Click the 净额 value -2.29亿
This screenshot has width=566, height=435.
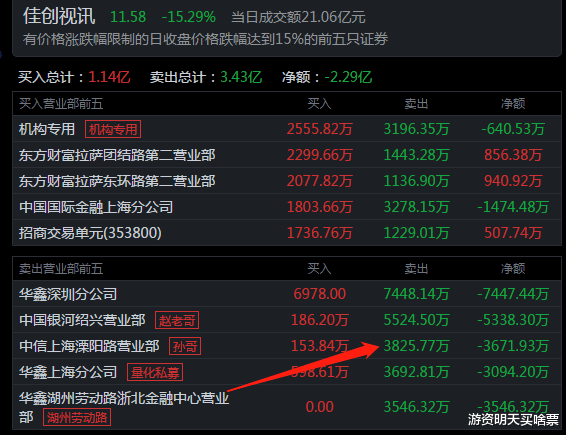(x=348, y=77)
